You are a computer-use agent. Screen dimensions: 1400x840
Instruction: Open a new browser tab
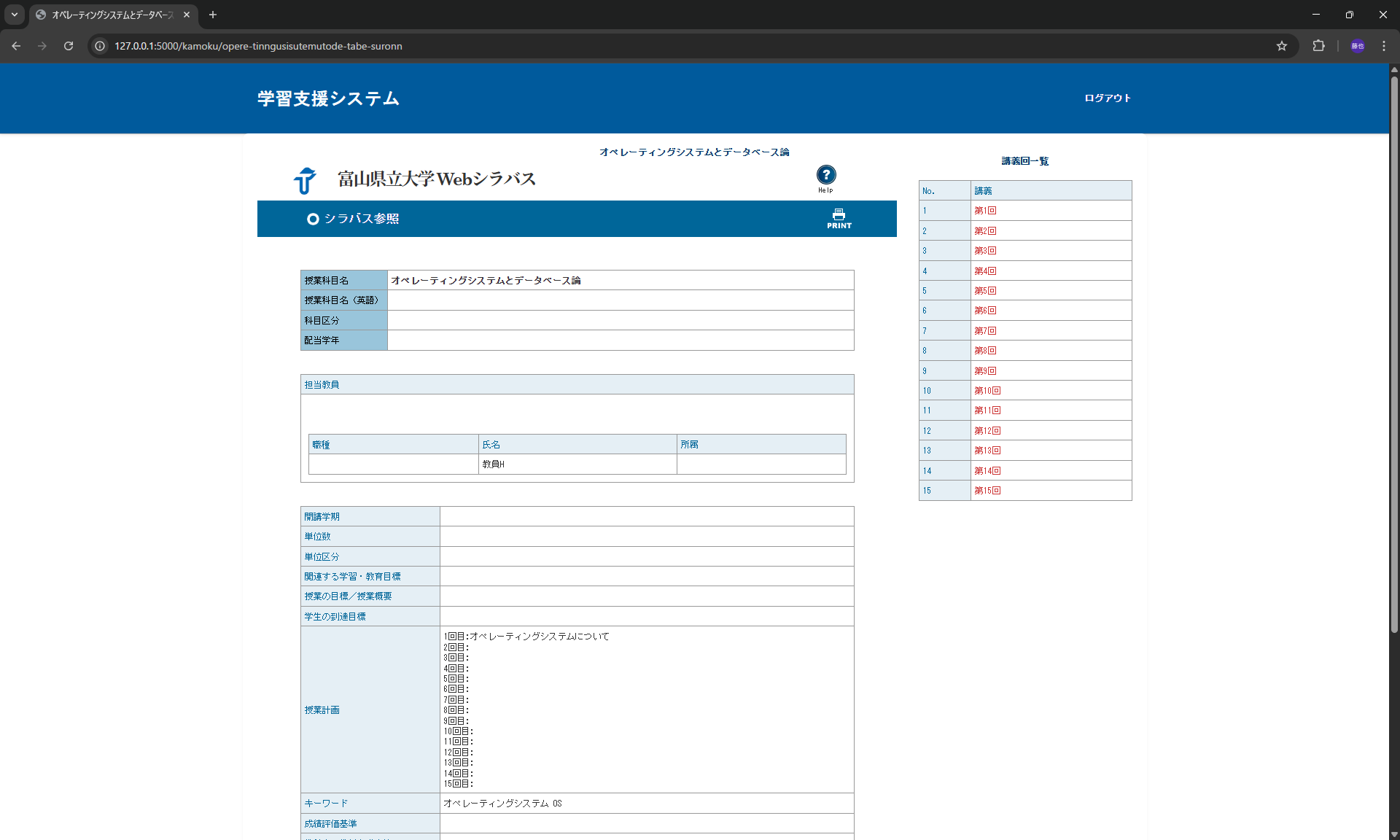pyautogui.click(x=213, y=15)
